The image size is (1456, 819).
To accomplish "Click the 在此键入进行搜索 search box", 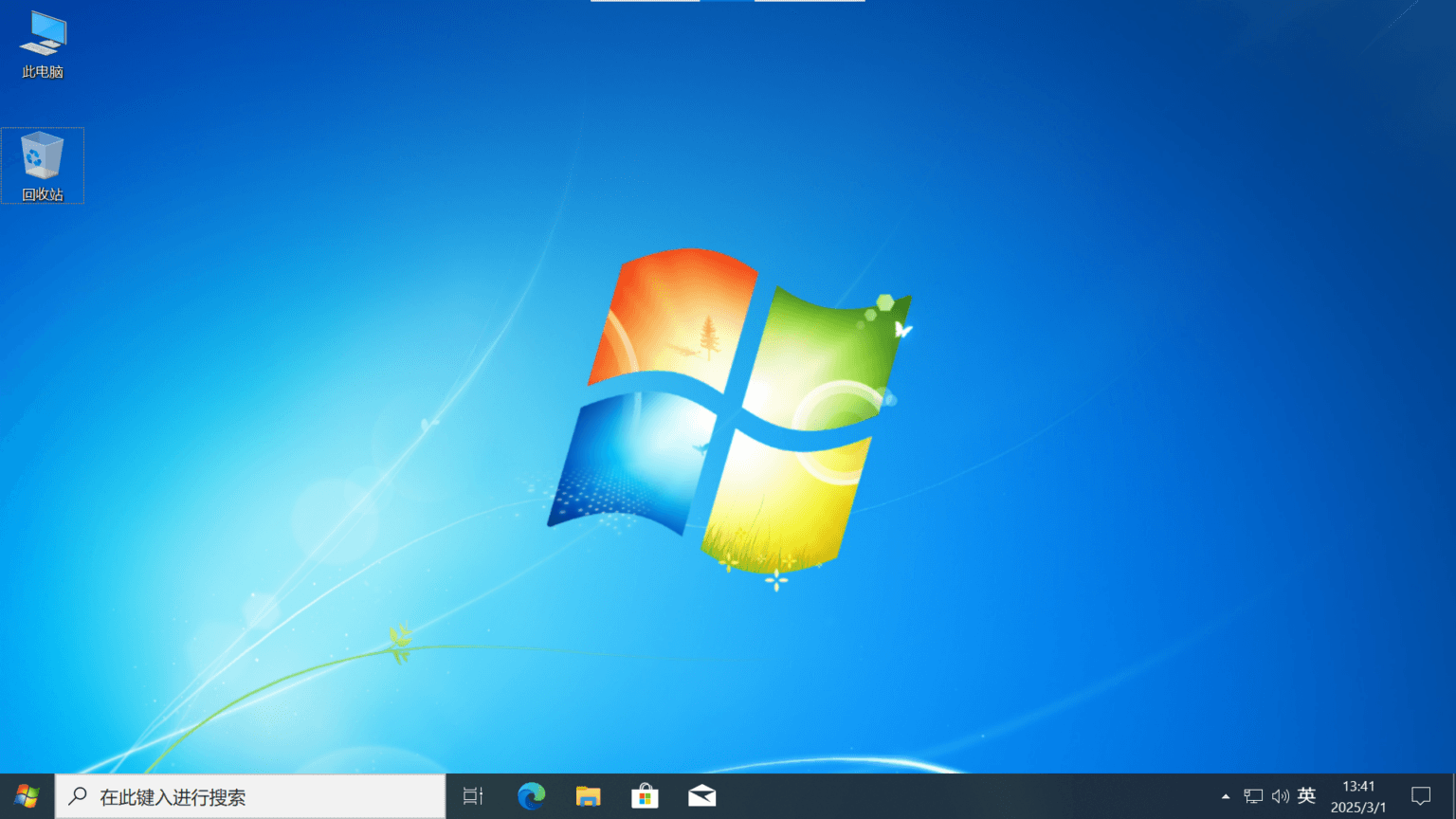I will click(x=250, y=796).
